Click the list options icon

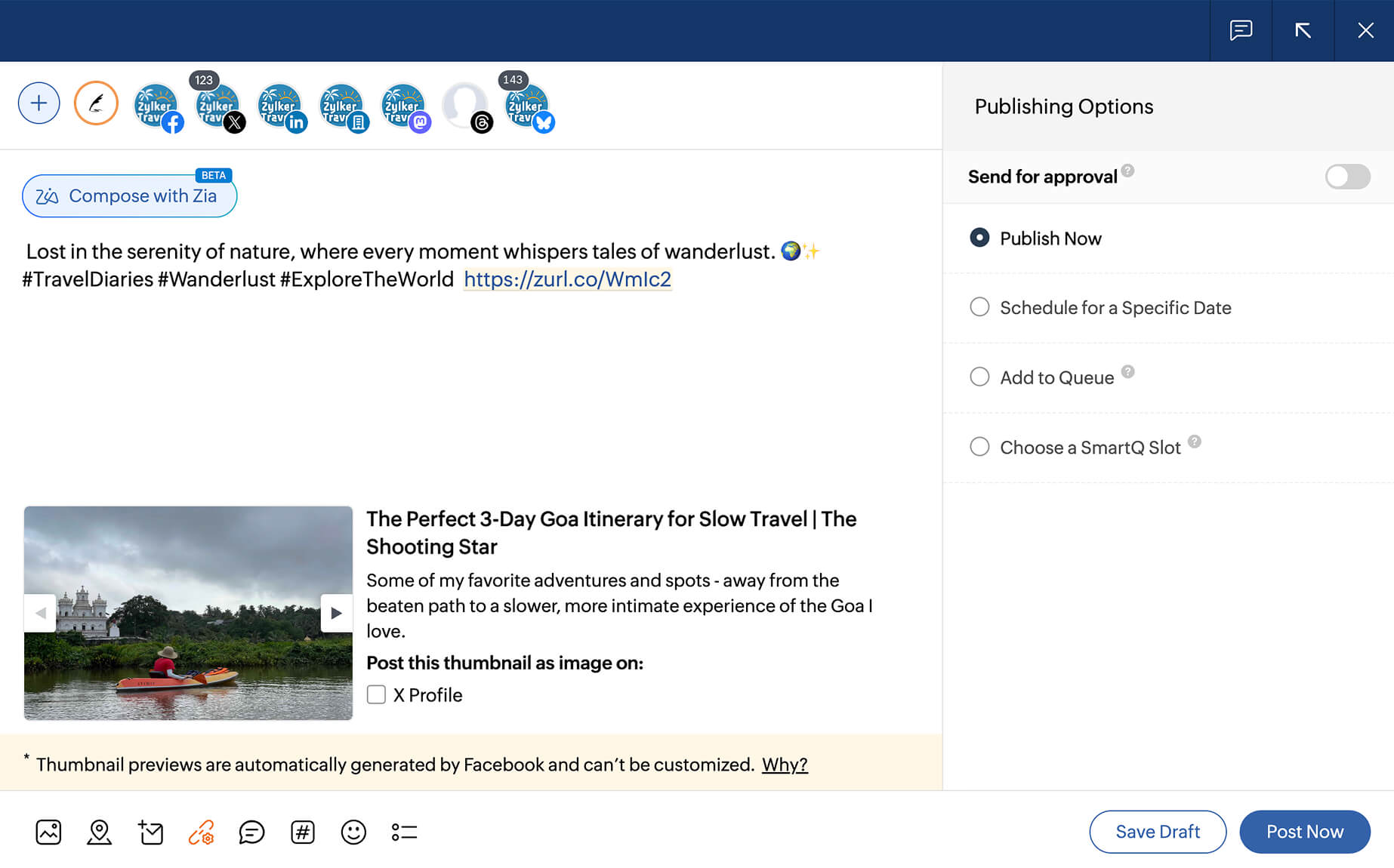pyautogui.click(x=404, y=832)
